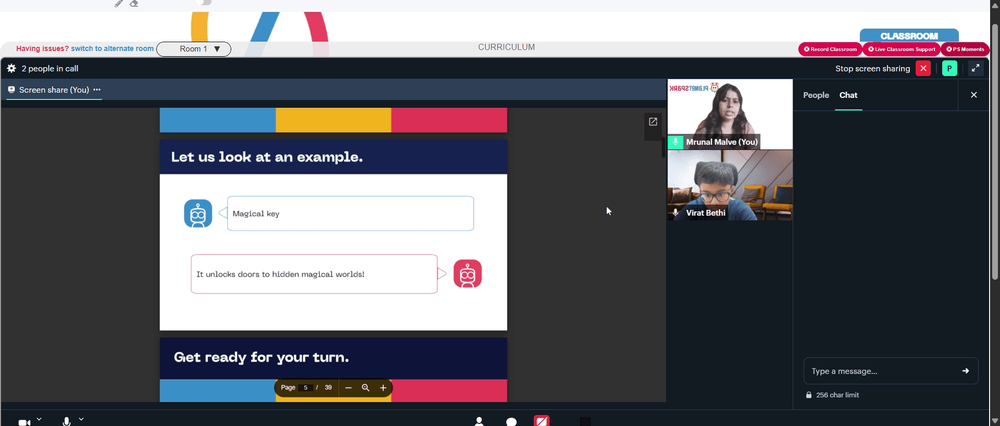Click the red screen share icon at bottom

tap(541, 421)
